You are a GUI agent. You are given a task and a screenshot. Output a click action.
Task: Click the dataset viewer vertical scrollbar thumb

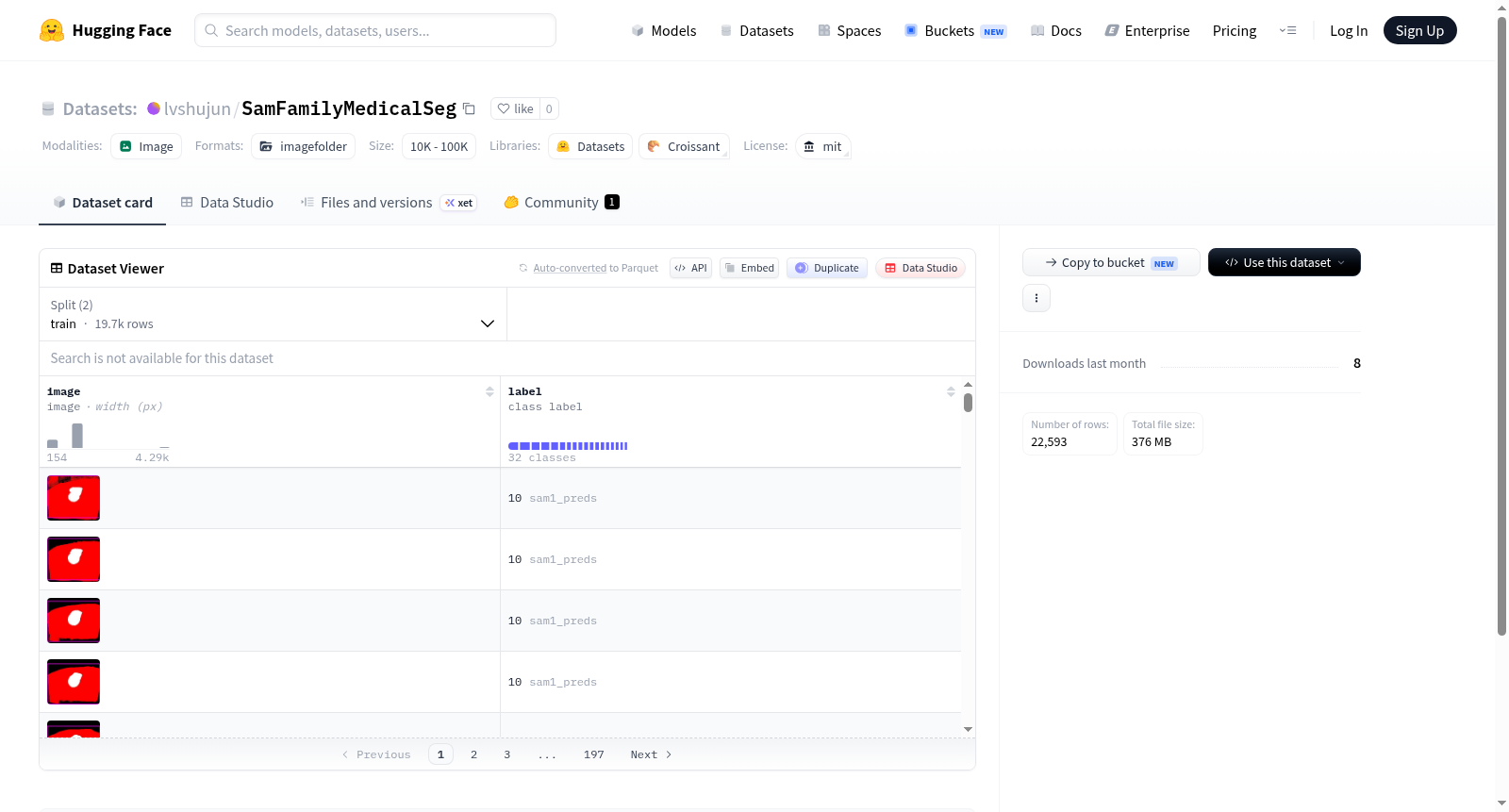pyautogui.click(x=968, y=403)
